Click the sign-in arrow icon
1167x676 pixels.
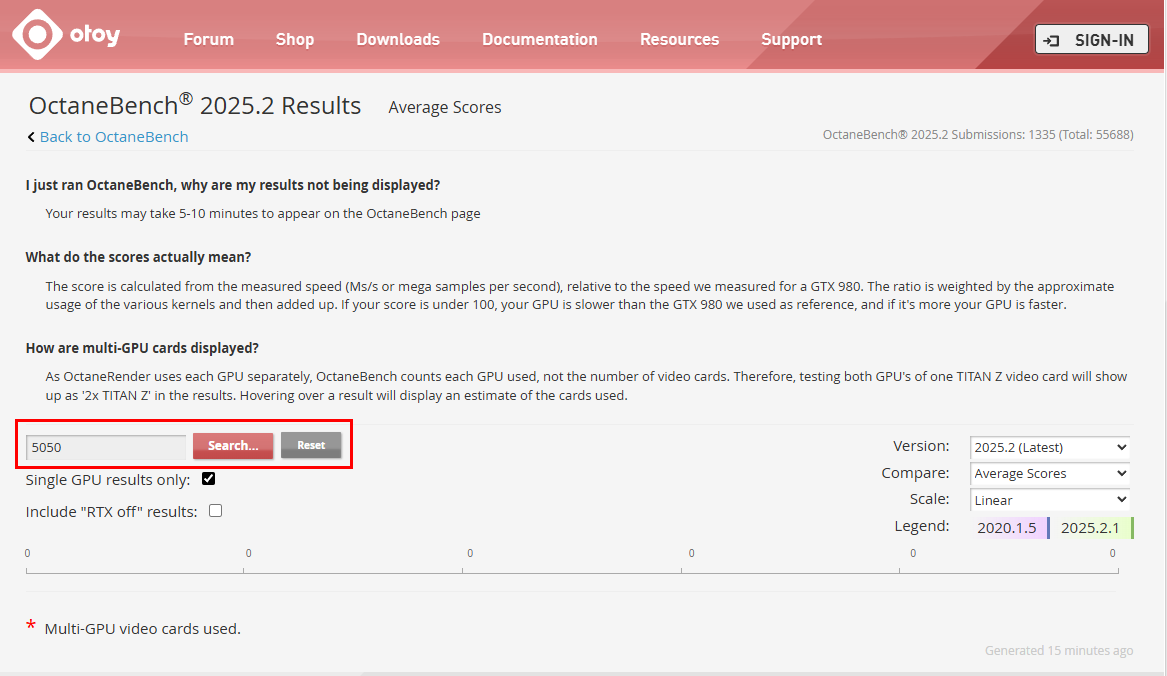click(x=1052, y=40)
